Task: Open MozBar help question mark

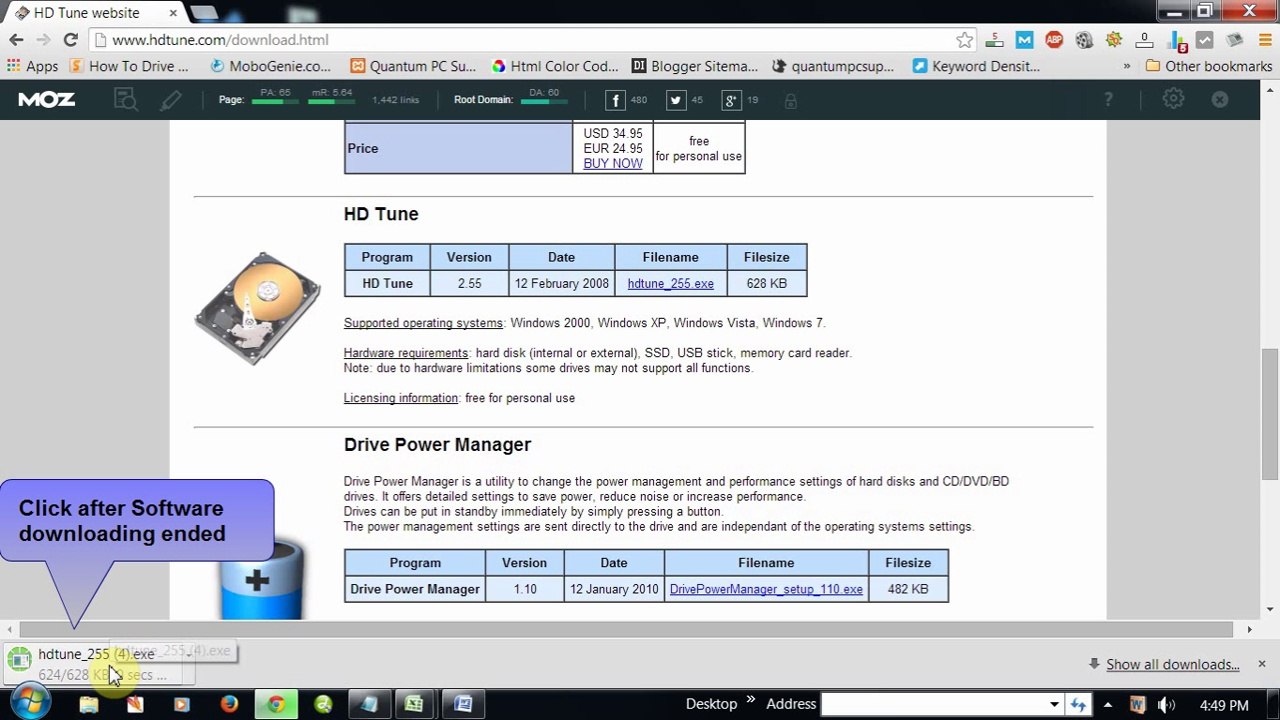Action: coord(1108,99)
